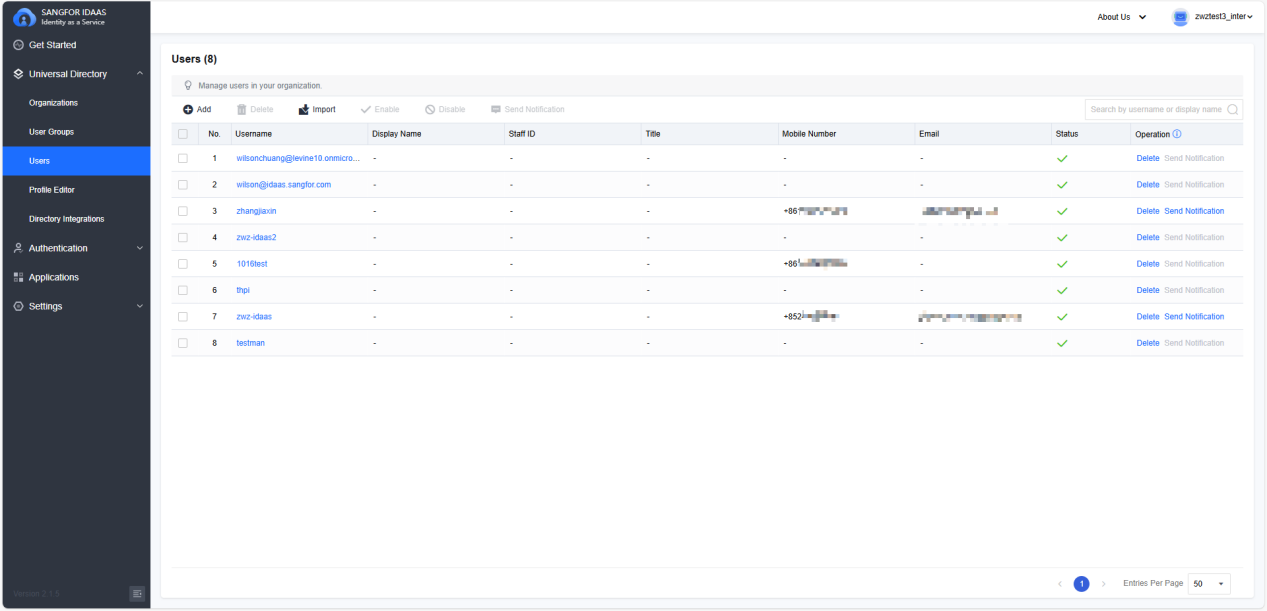This screenshot has width=1267, height=611.
Task: Collapse sidebar using bottom menu icon
Action: point(137,594)
